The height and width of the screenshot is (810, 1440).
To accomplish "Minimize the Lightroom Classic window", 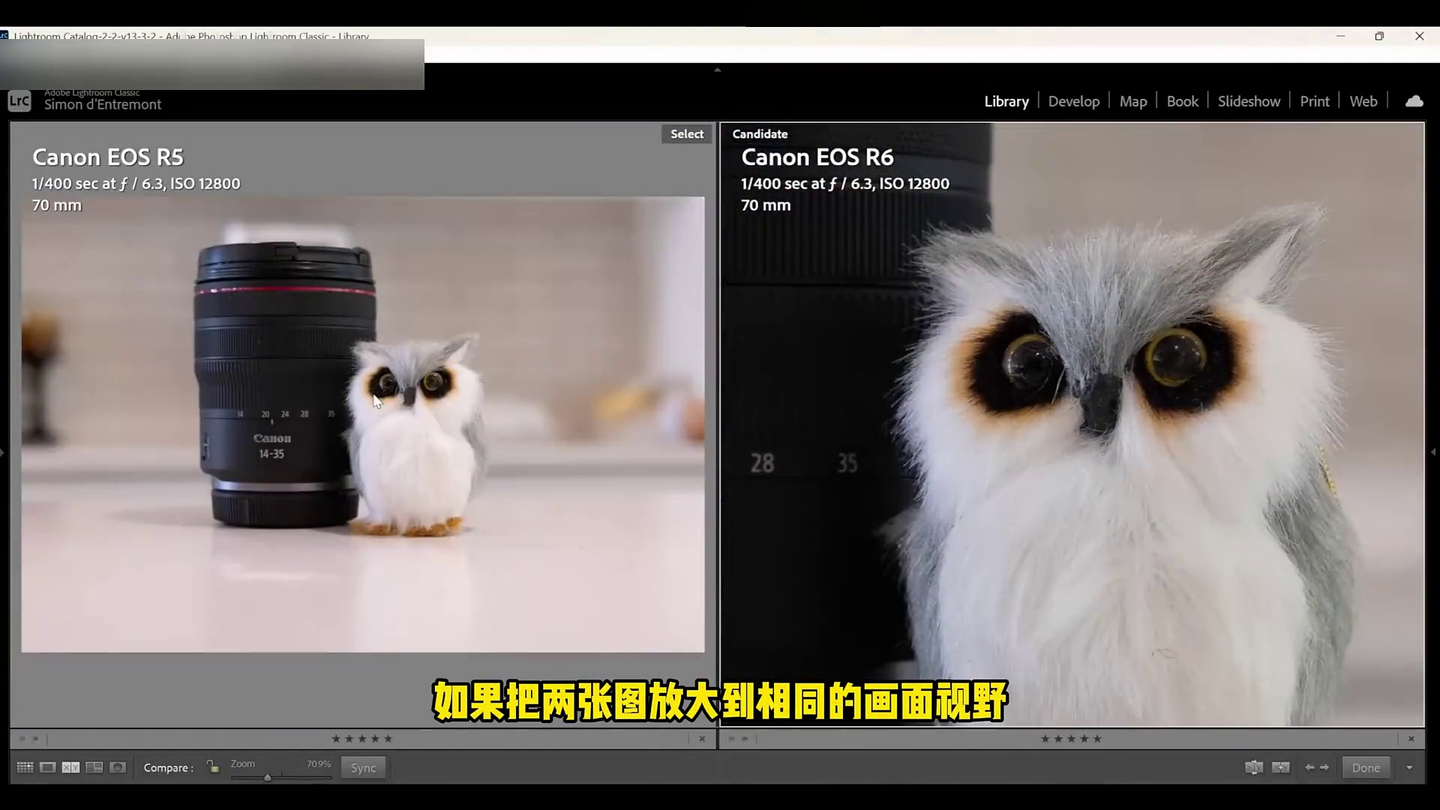I will pos(1340,36).
